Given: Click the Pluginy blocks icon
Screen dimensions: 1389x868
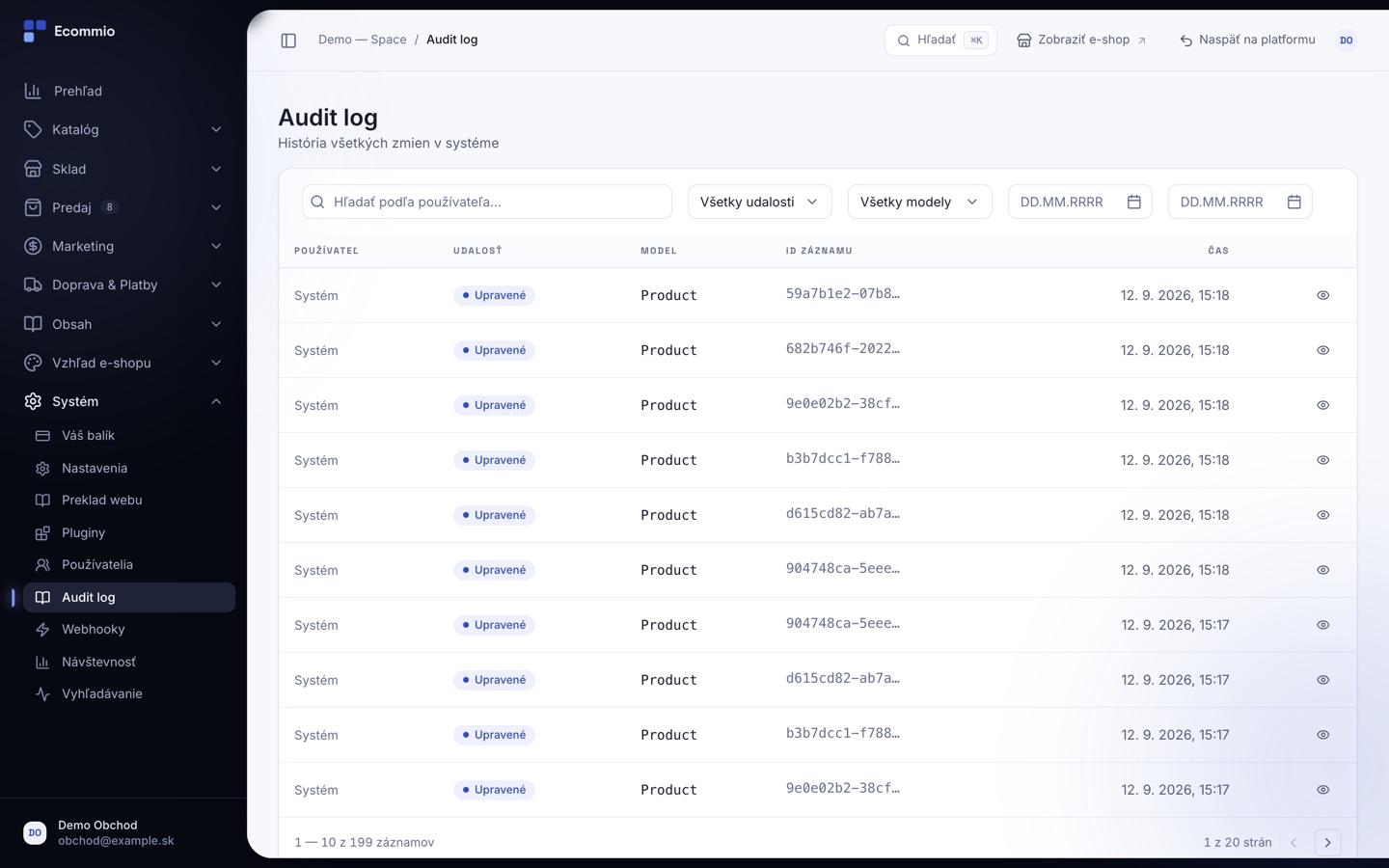Looking at the screenshot, I should pos(42,532).
